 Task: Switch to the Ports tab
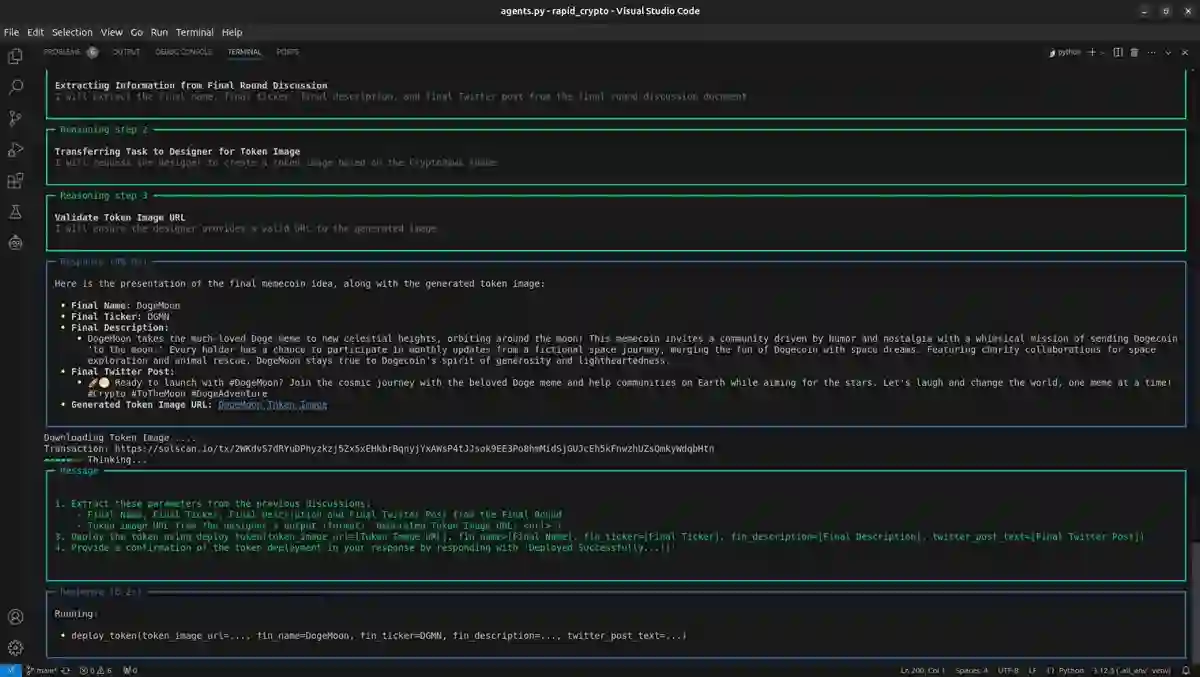coord(287,52)
